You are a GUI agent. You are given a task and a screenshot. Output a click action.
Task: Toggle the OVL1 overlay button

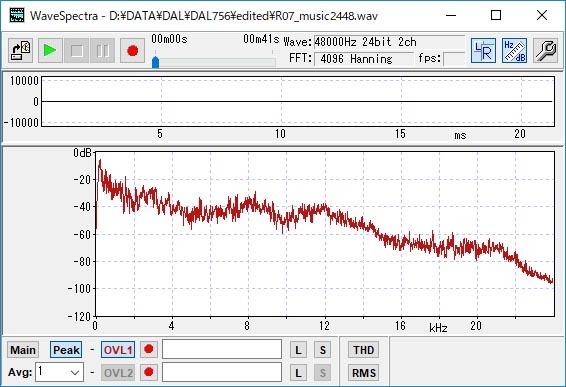click(x=118, y=350)
